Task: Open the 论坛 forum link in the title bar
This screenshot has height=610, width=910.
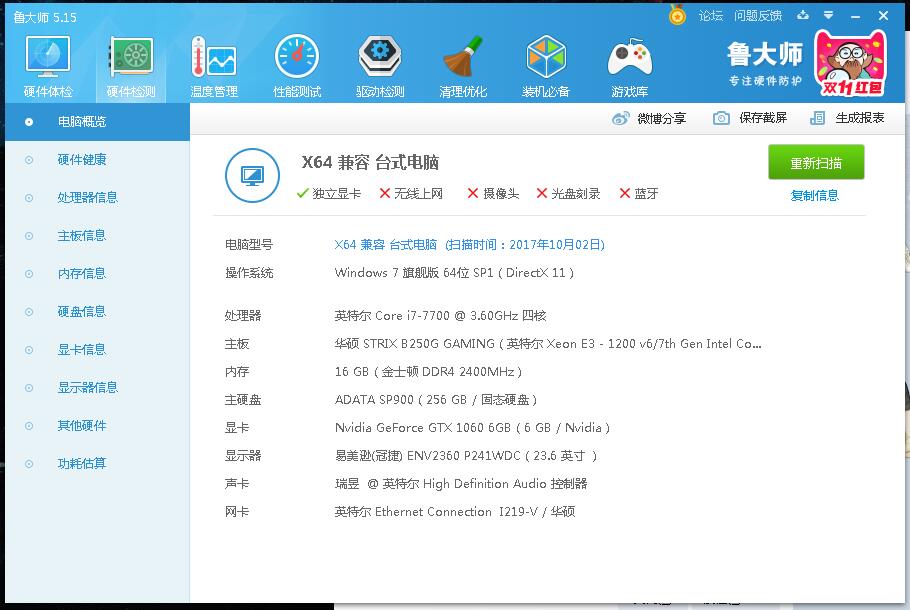Action: [x=711, y=16]
